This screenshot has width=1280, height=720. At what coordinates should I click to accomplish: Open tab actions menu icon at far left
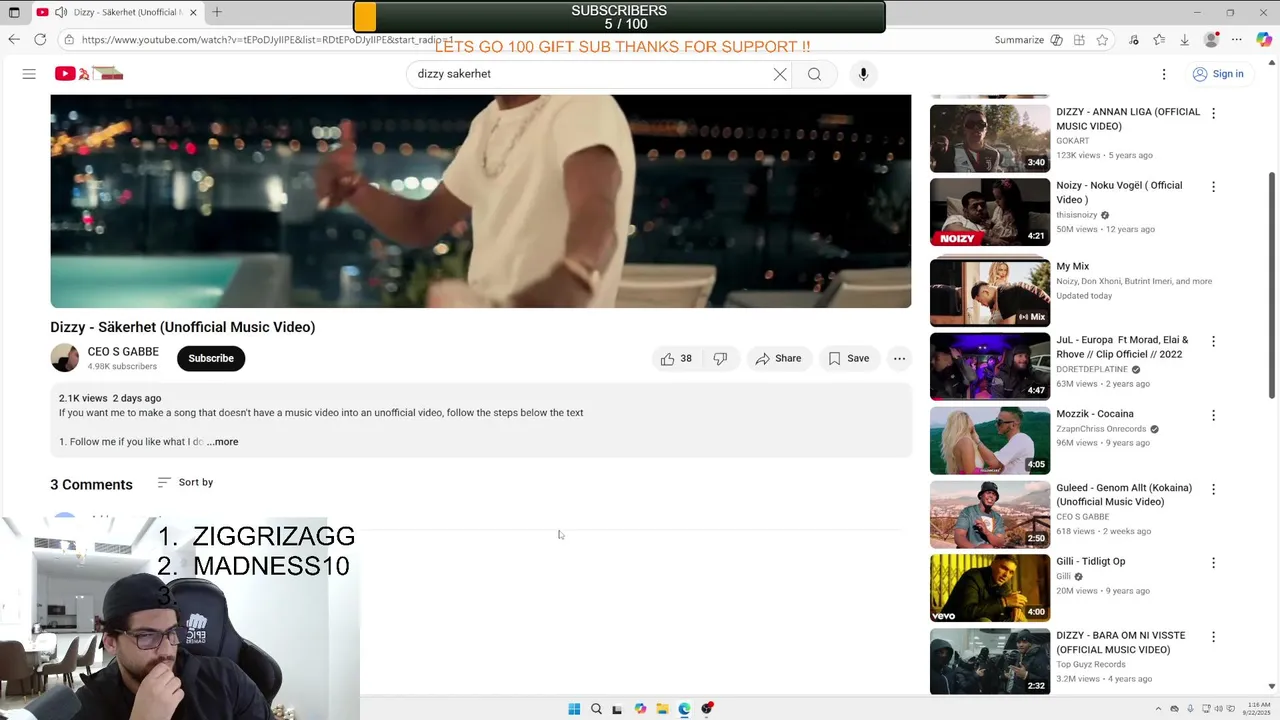coord(14,12)
